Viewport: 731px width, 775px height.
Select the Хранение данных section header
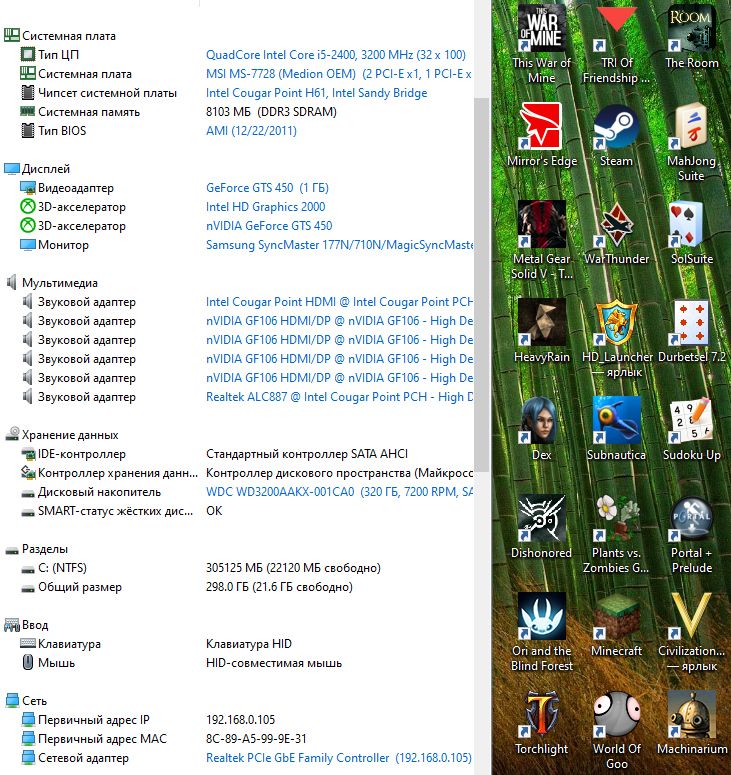click(x=61, y=435)
